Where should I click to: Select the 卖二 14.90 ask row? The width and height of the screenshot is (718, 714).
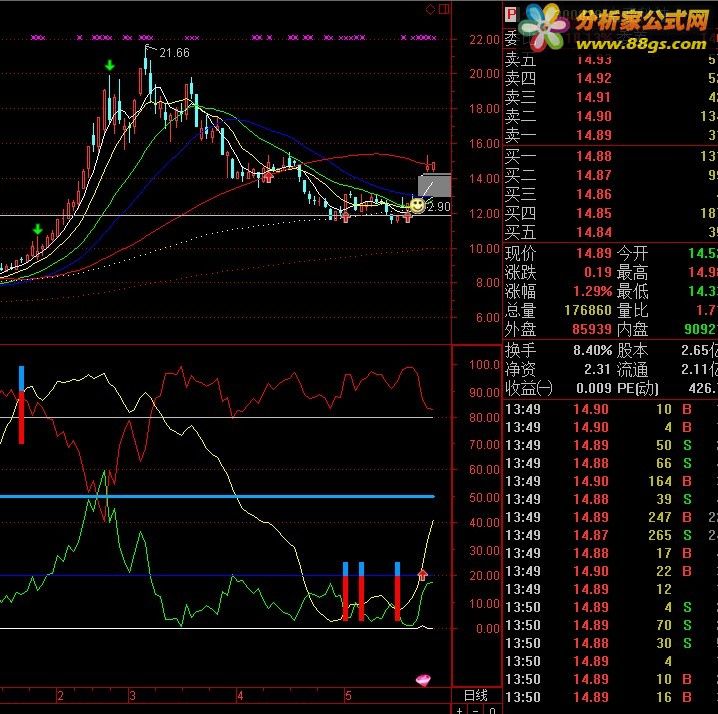tap(611, 116)
